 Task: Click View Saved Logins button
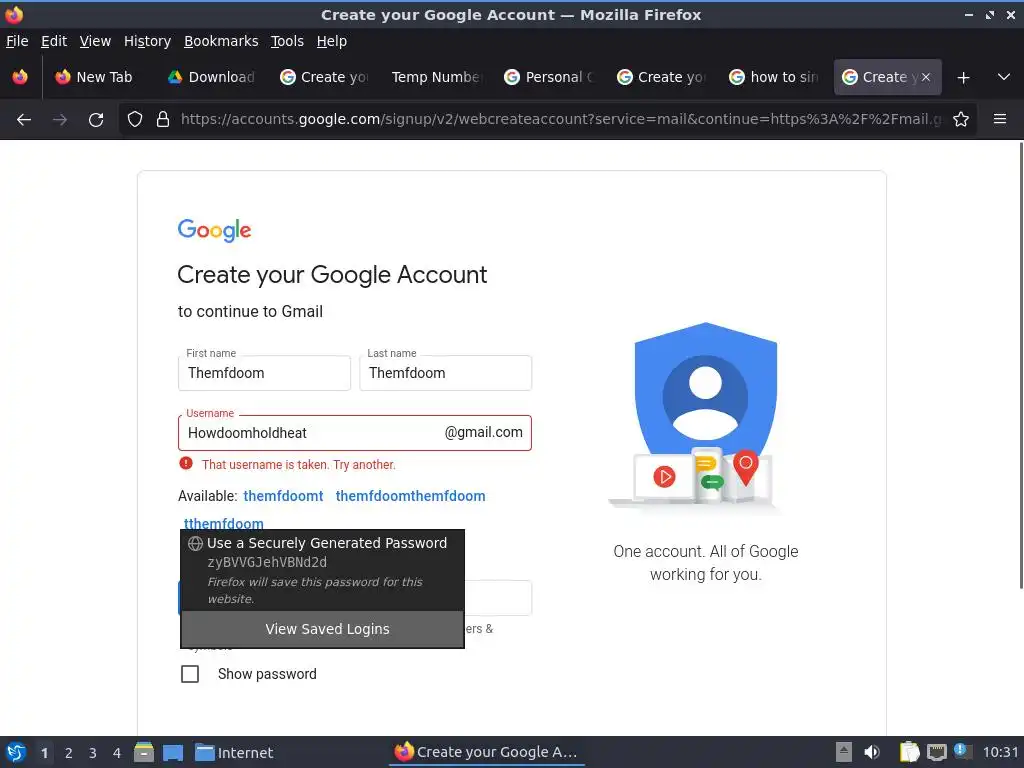pos(323,629)
